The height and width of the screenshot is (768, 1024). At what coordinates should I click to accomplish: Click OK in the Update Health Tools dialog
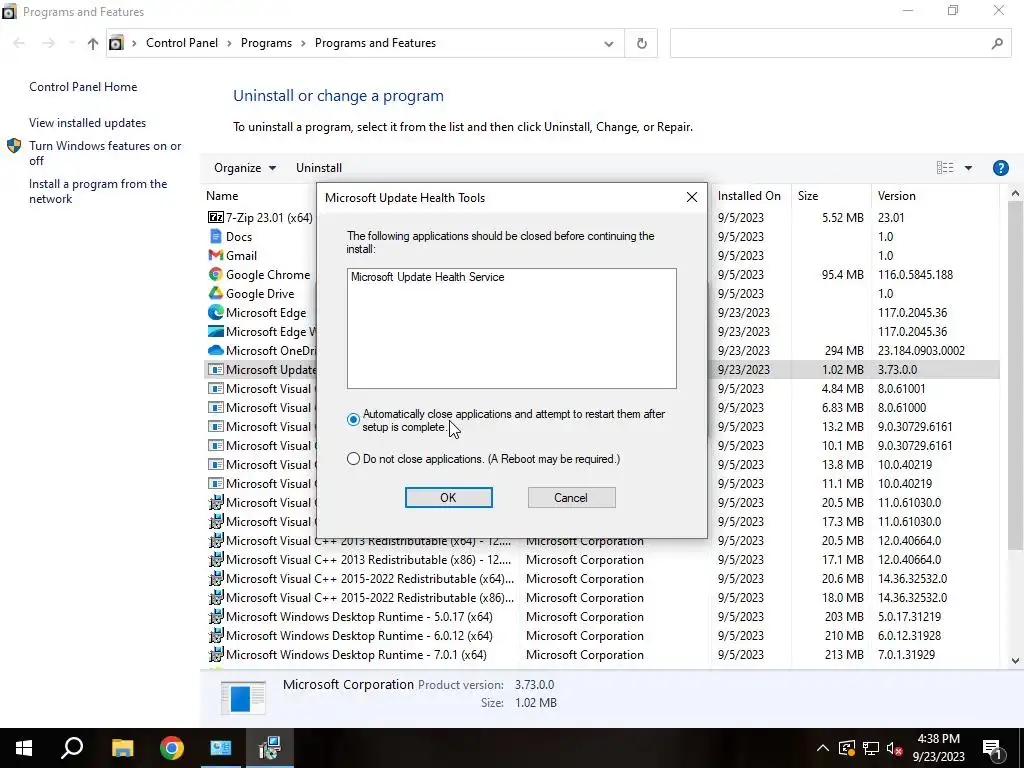click(449, 498)
